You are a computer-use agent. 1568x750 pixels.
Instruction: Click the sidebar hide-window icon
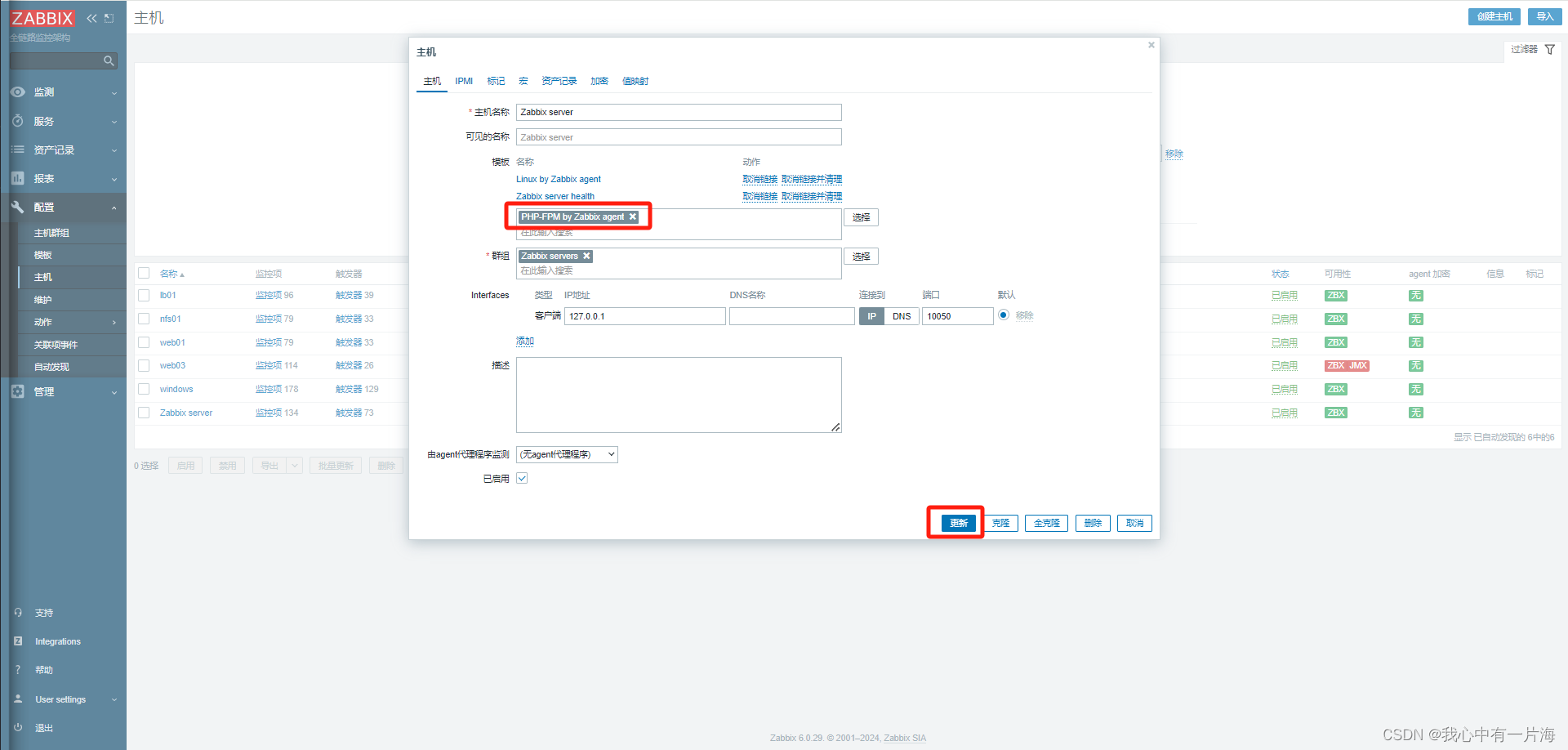point(109,18)
